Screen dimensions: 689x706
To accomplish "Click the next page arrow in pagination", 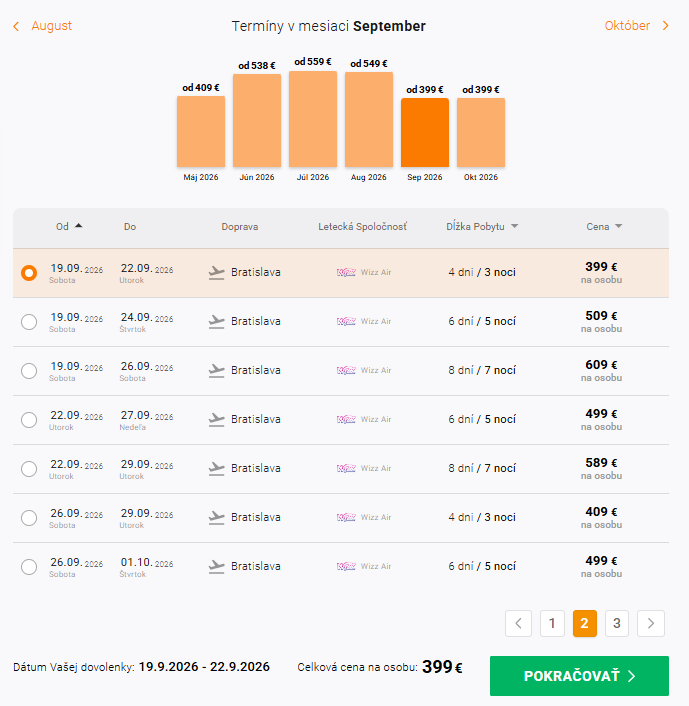I will click(x=651, y=624).
